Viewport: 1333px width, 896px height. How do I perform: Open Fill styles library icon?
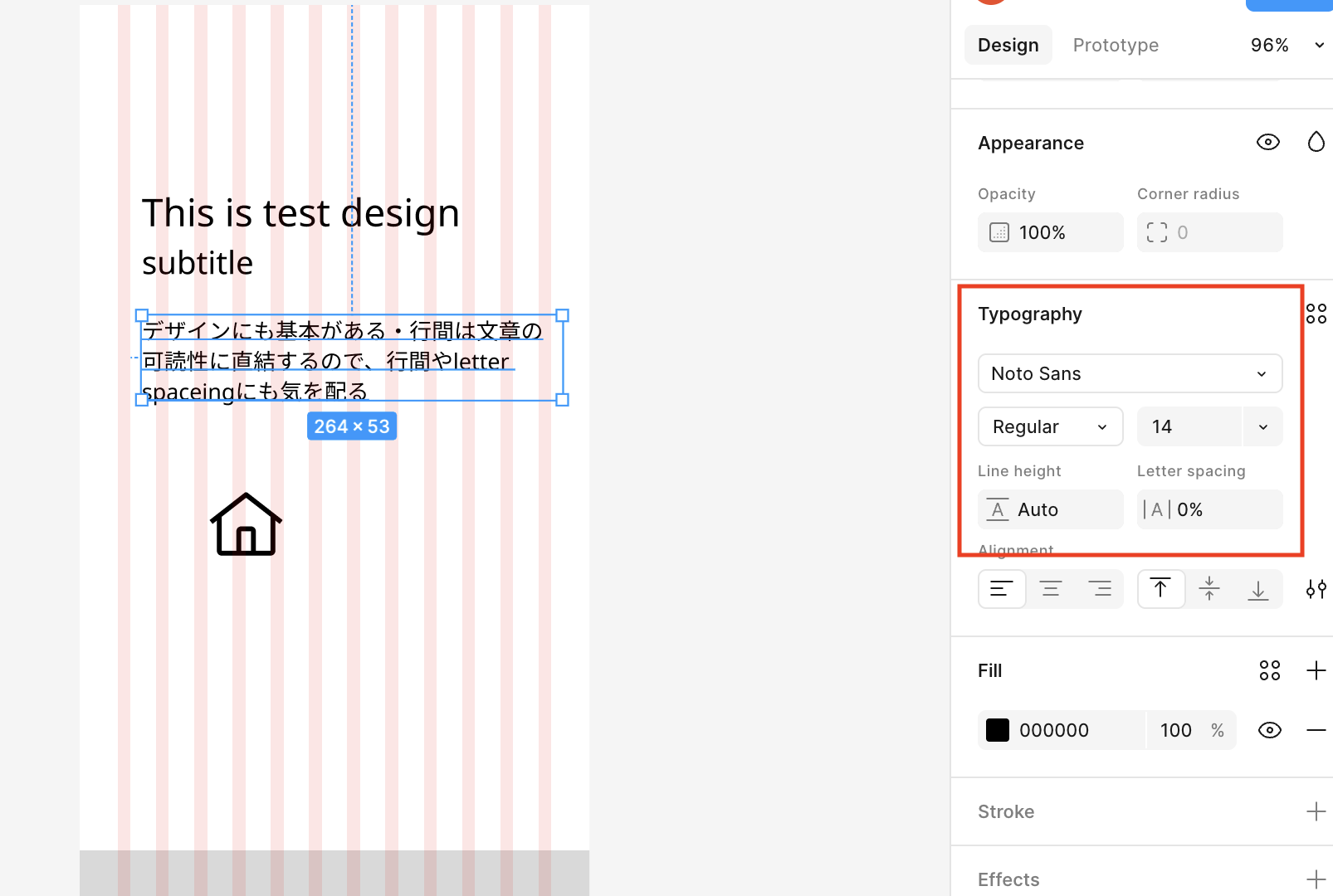(x=1269, y=670)
